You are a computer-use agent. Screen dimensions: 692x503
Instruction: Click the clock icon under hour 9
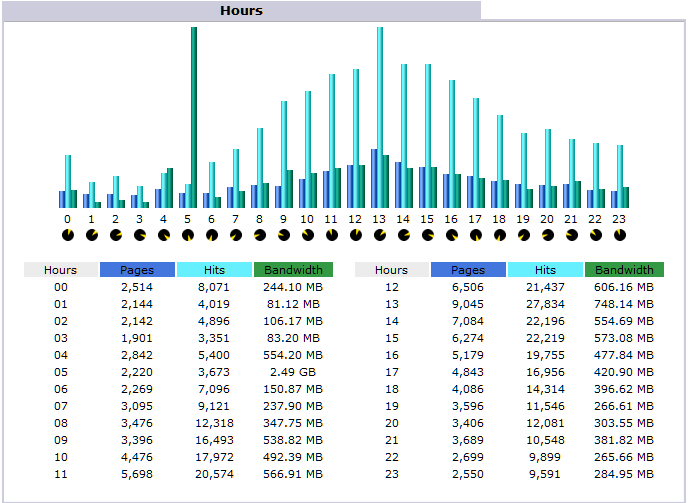[x=284, y=235]
